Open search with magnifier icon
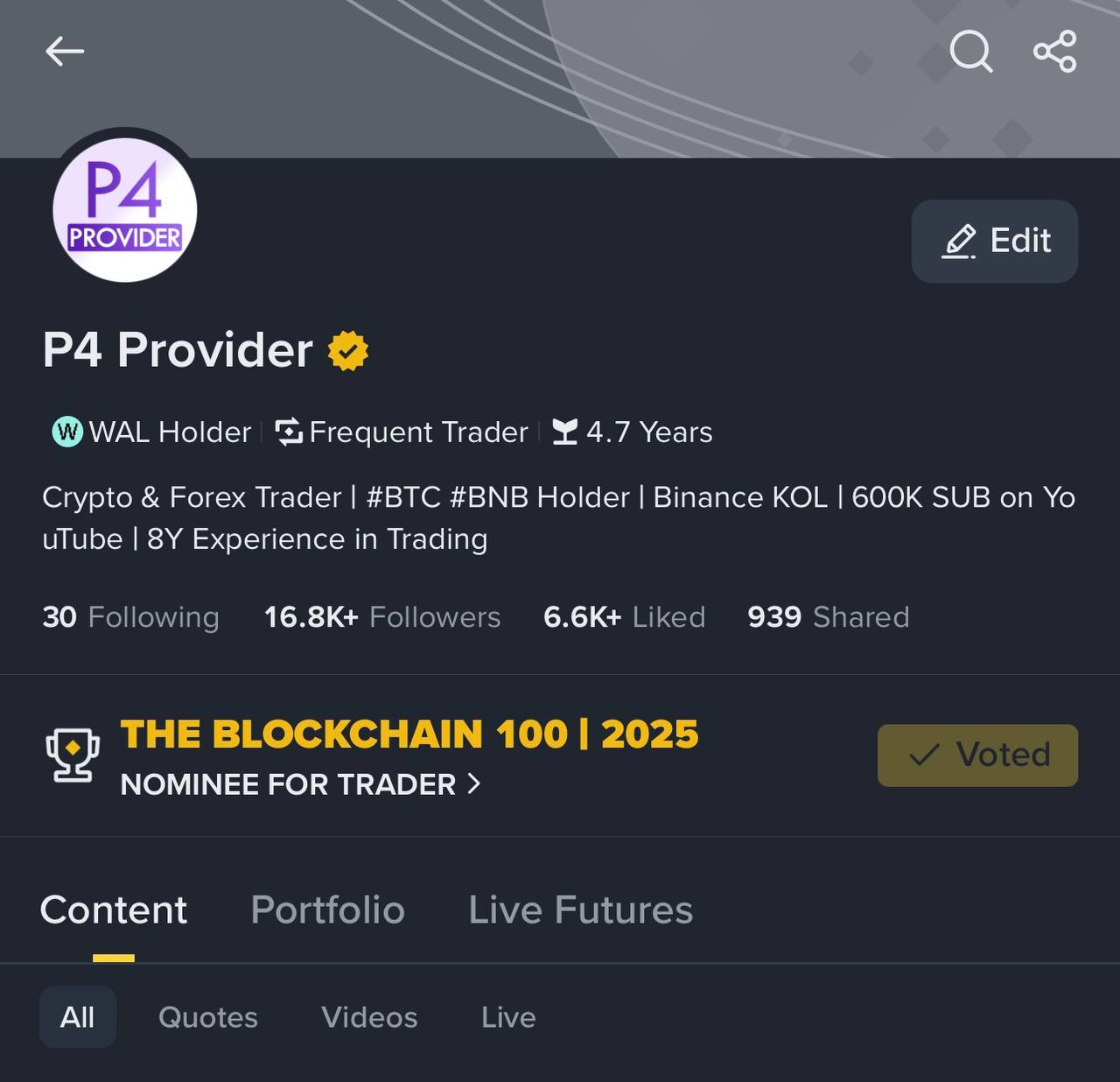Viewport: 1120px width, 1082px height. pyautogui.click(x=970, y=52)
